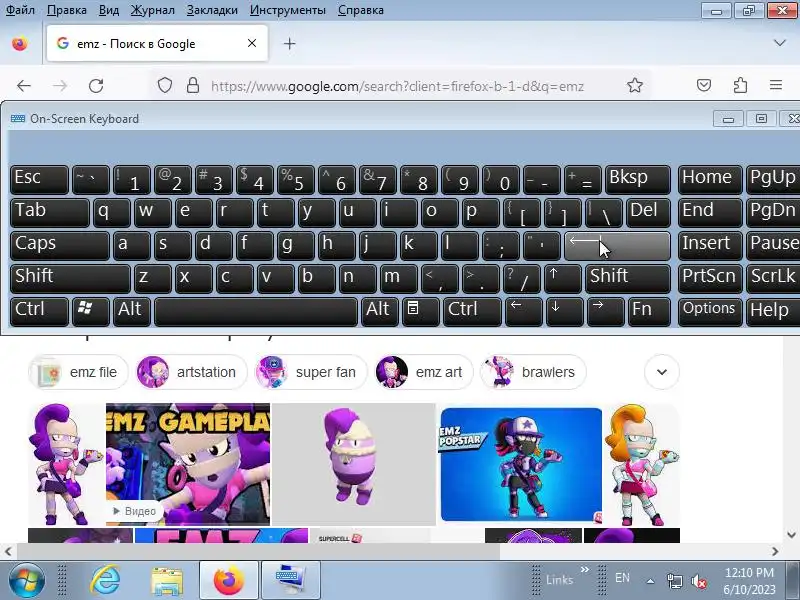Bookmark this page with the star icon
The image size is (800, 600).
(635, 86)
